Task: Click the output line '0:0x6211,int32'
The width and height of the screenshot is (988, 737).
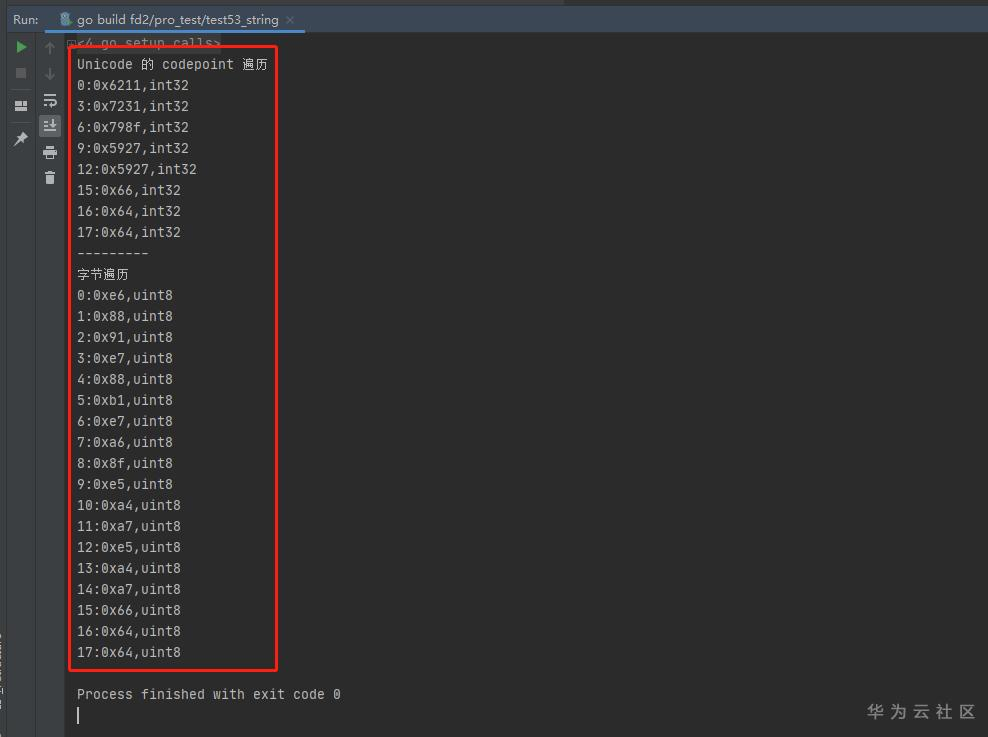Action: (132, 85)
